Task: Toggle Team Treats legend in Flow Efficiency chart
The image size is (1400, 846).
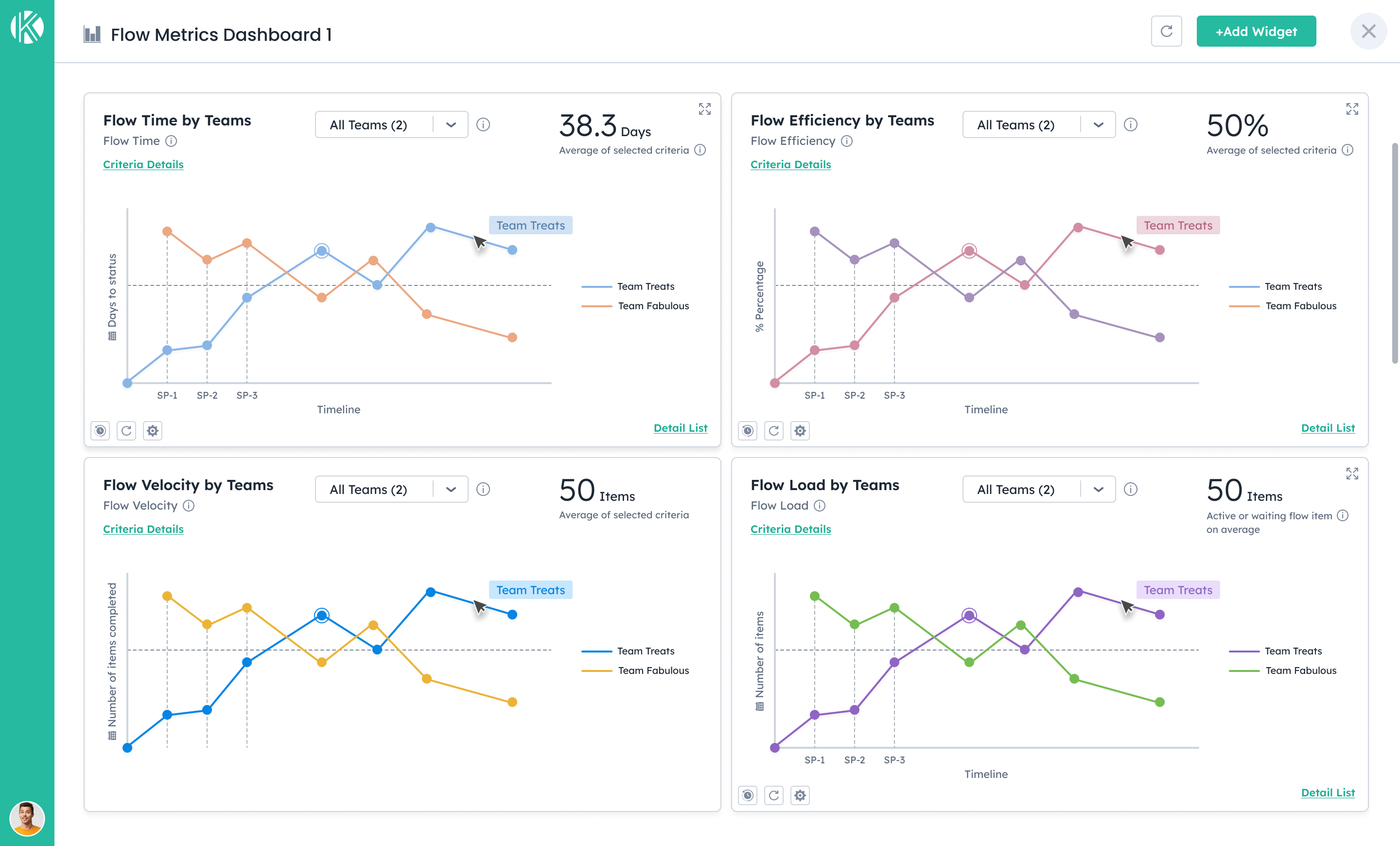Action: click(1293, 286)
